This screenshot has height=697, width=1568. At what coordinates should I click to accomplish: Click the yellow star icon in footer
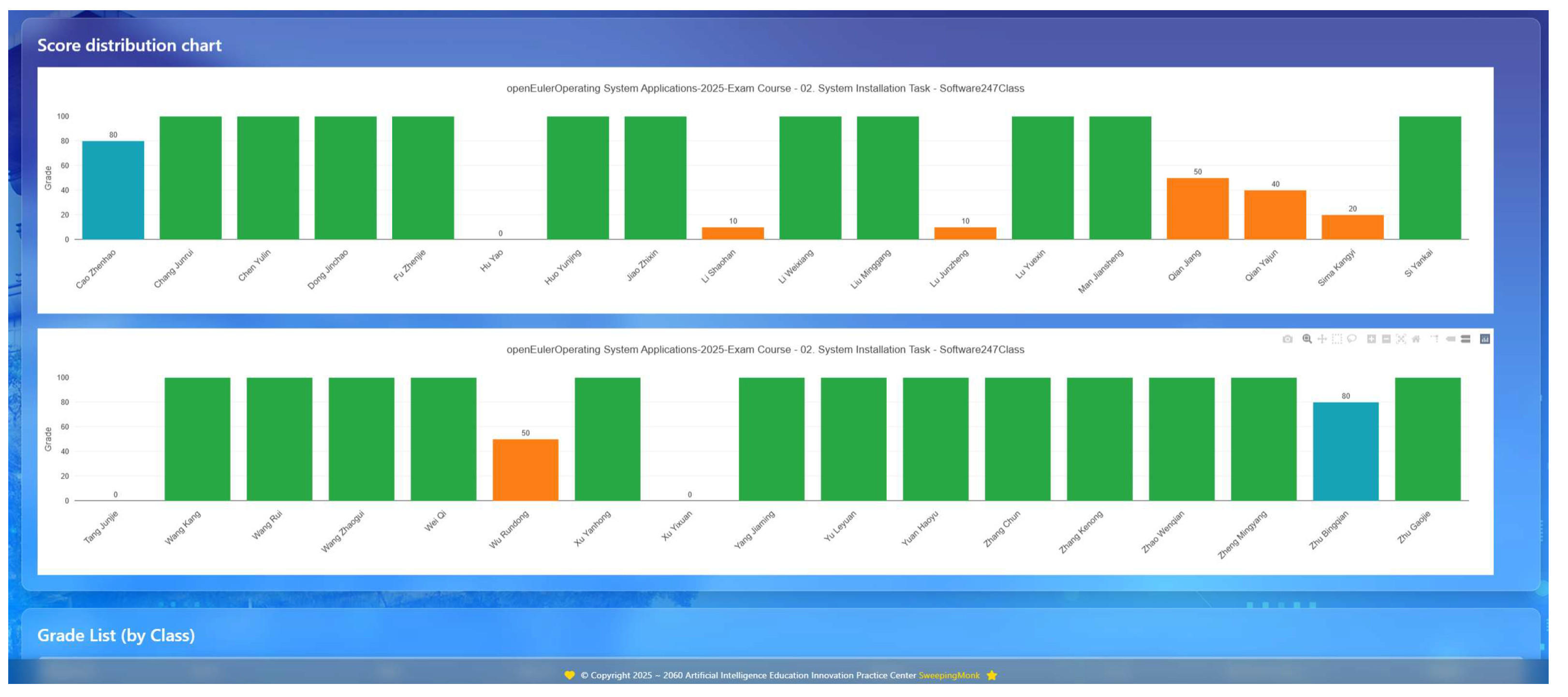(992, 675)
